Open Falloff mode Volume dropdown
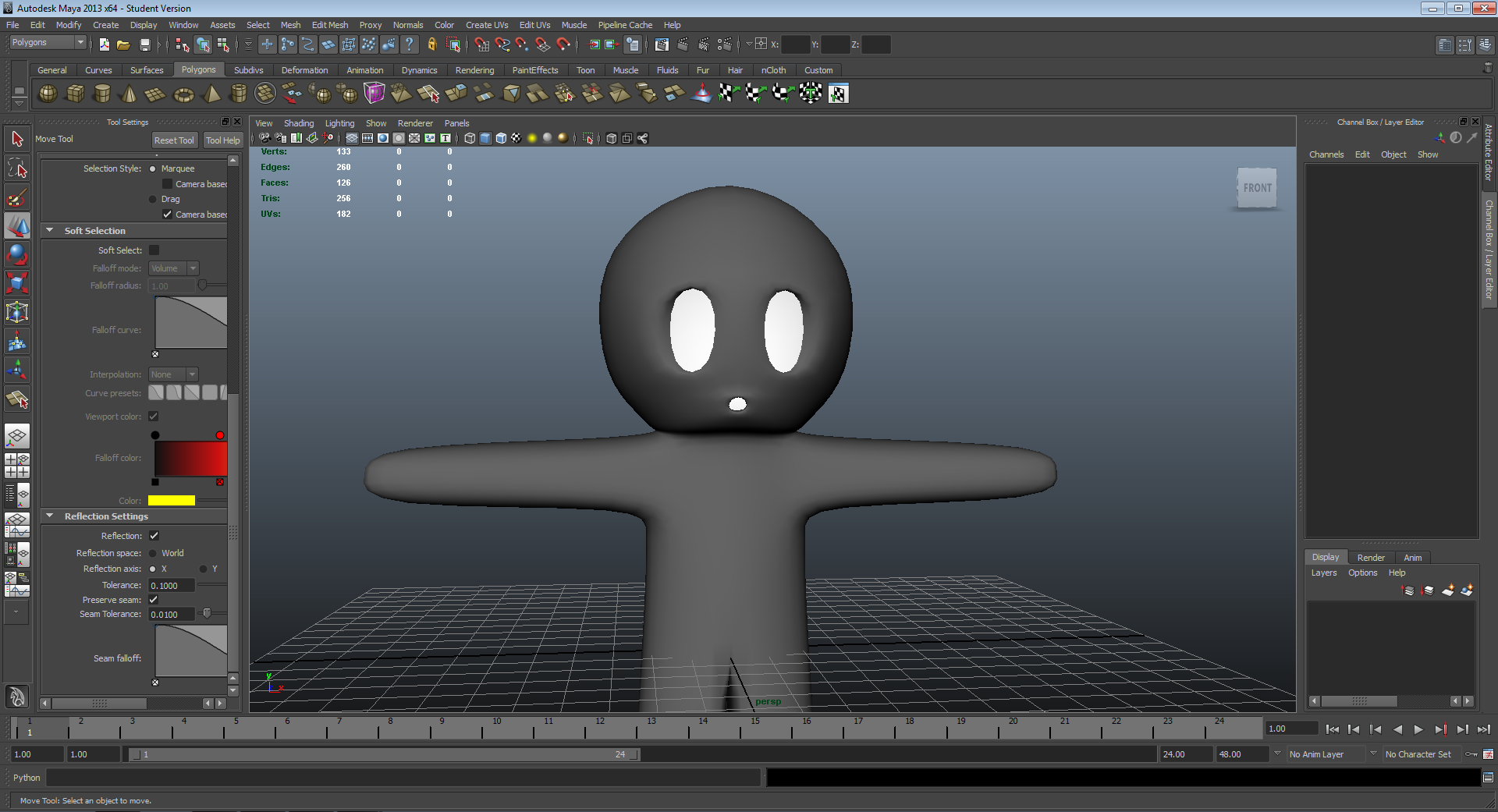 tap(174, 268)
